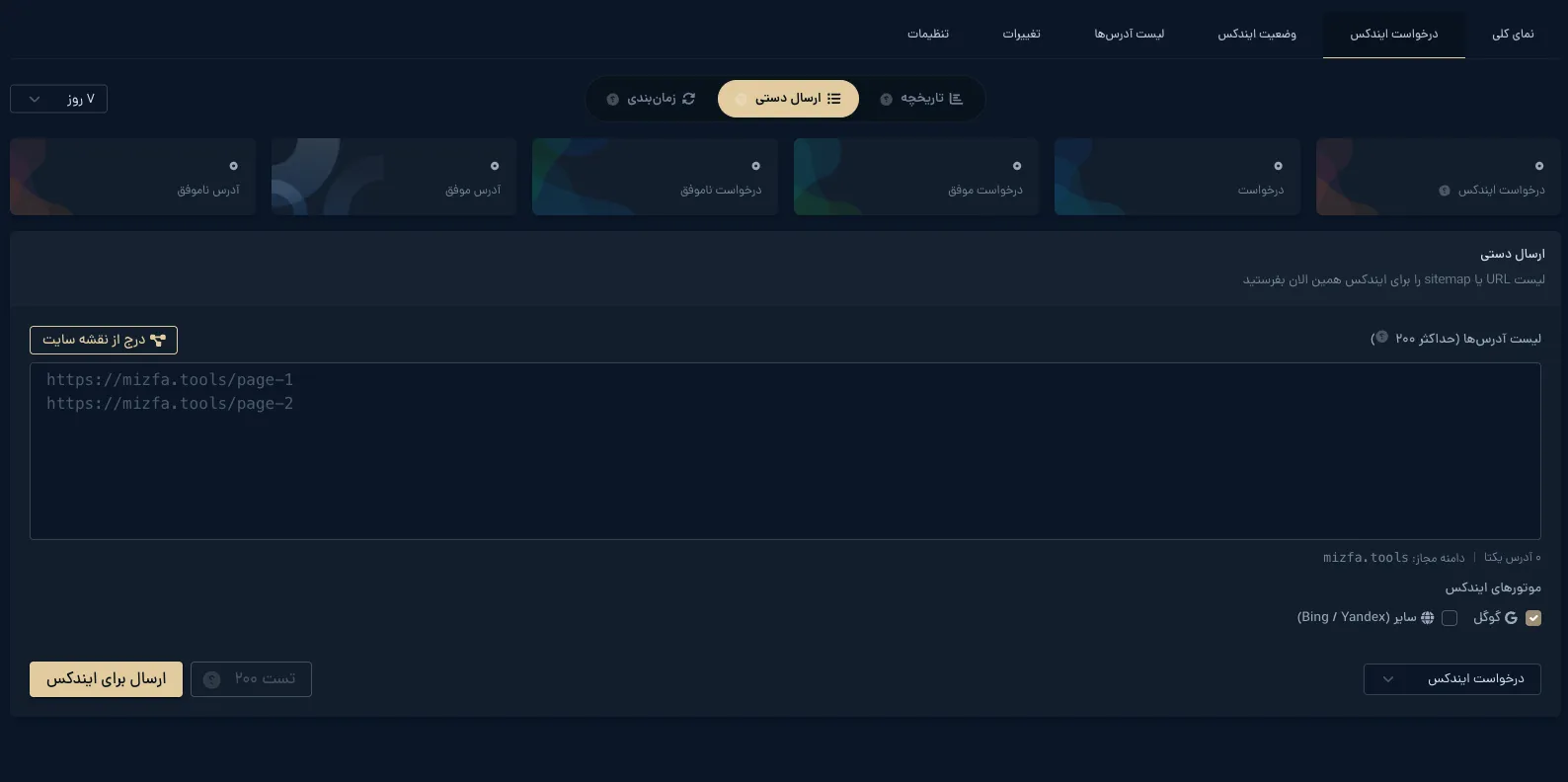The width and height of the screenshot is (1568, 782).
Task: Click the 'موتورهای ایندکس' section label
Action: click(x=1493, y=587)
